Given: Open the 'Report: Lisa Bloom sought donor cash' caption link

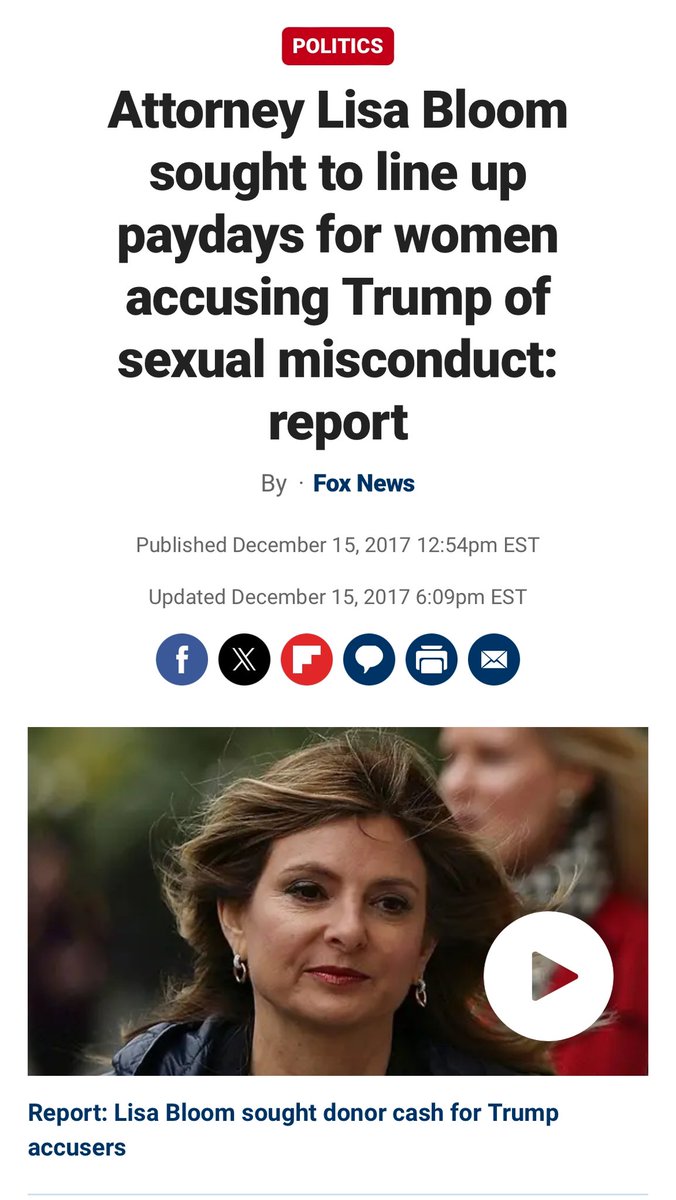Looking at the screenshot, I should point(292,1112).
